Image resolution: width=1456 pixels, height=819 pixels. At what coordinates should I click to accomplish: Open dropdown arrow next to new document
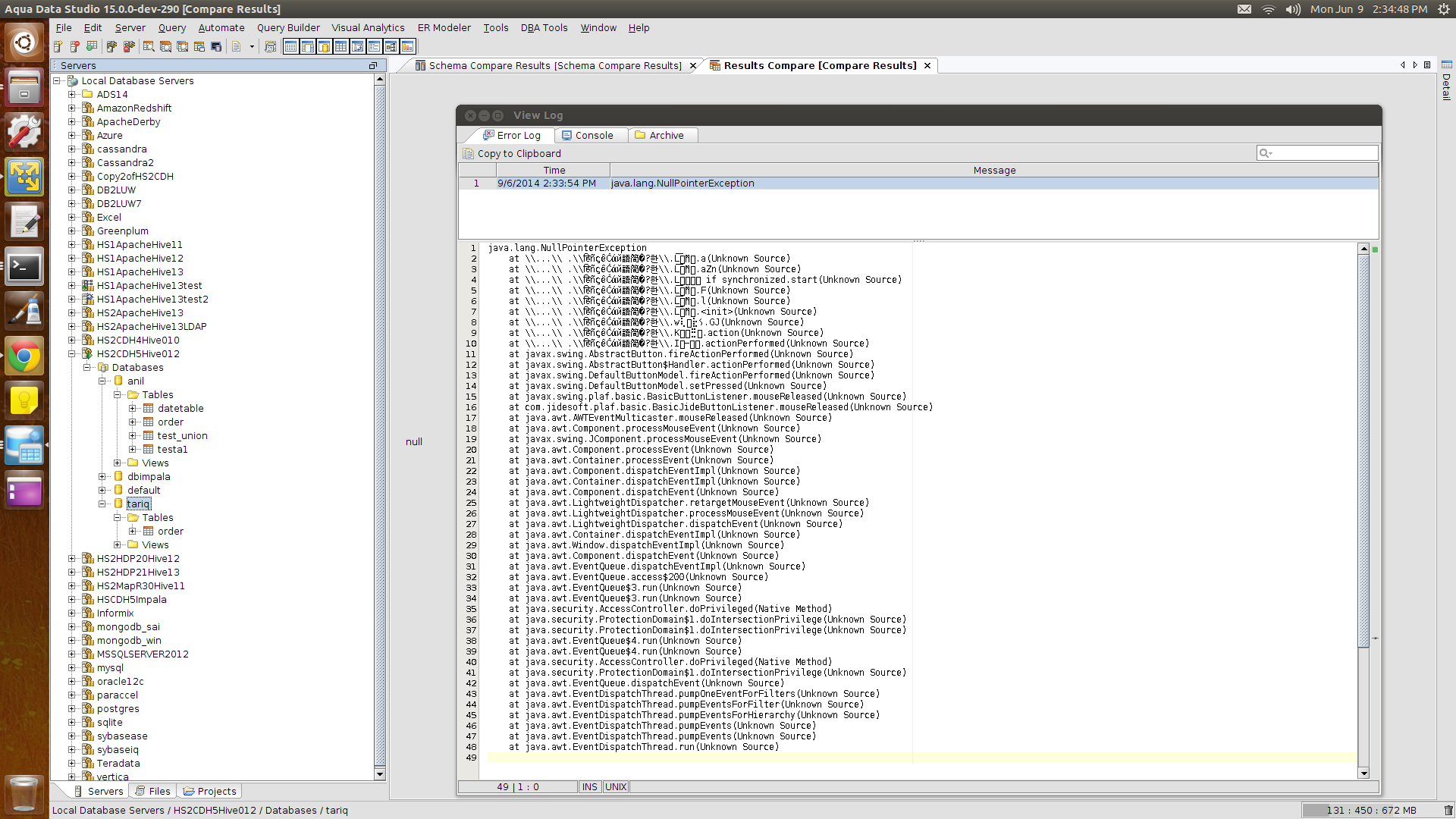tap(252, 47)
